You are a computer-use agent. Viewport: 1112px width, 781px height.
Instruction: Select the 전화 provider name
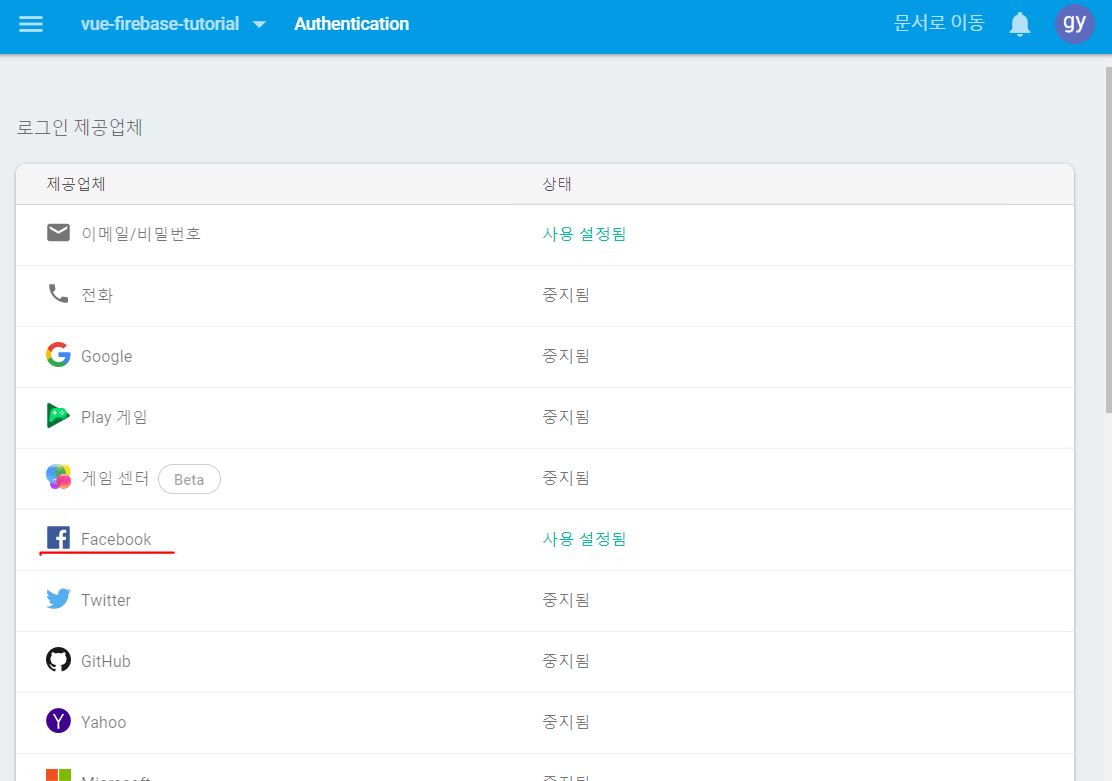click(97, 295)
